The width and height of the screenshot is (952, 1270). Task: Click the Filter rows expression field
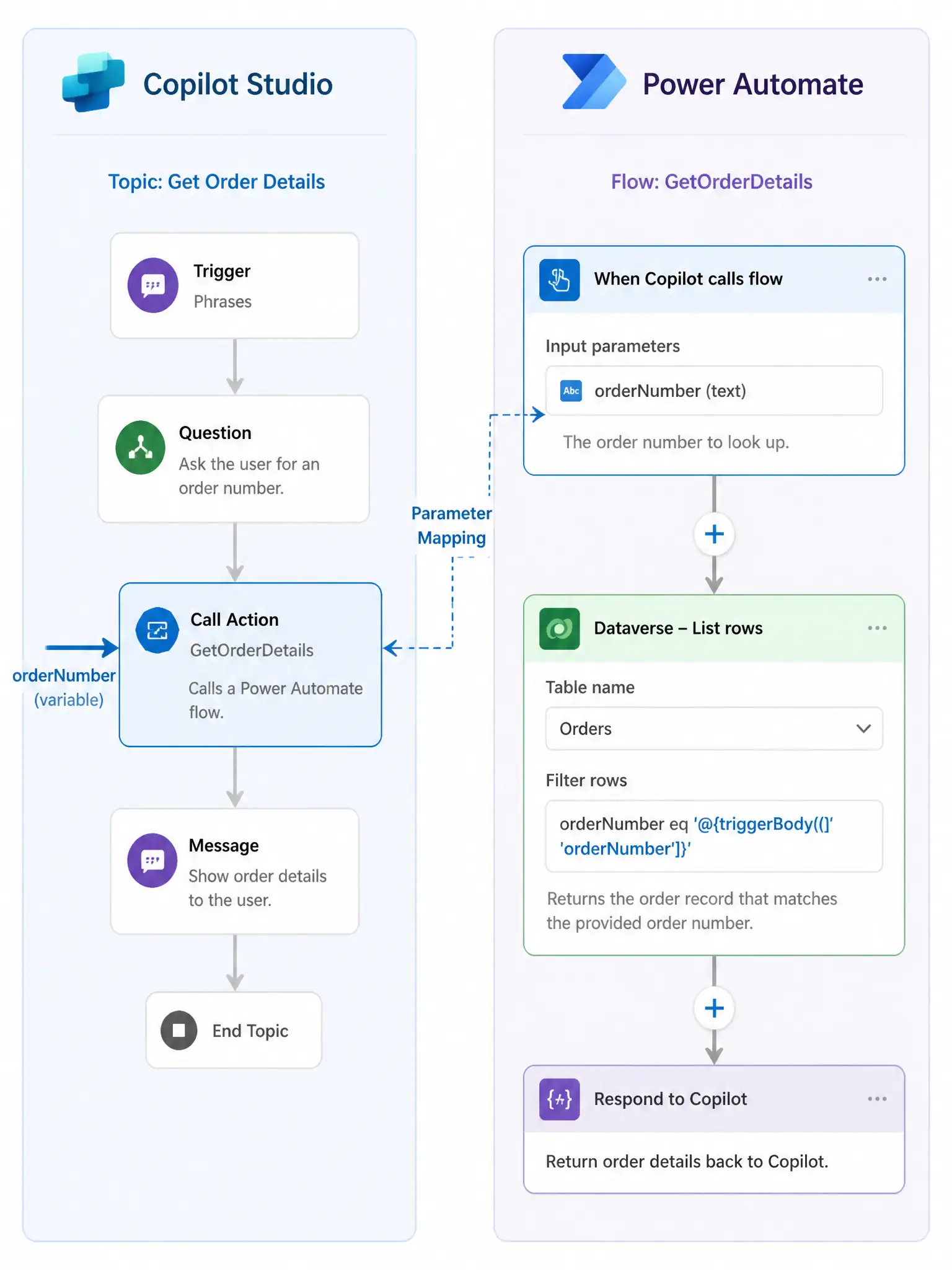pos(714,836)
